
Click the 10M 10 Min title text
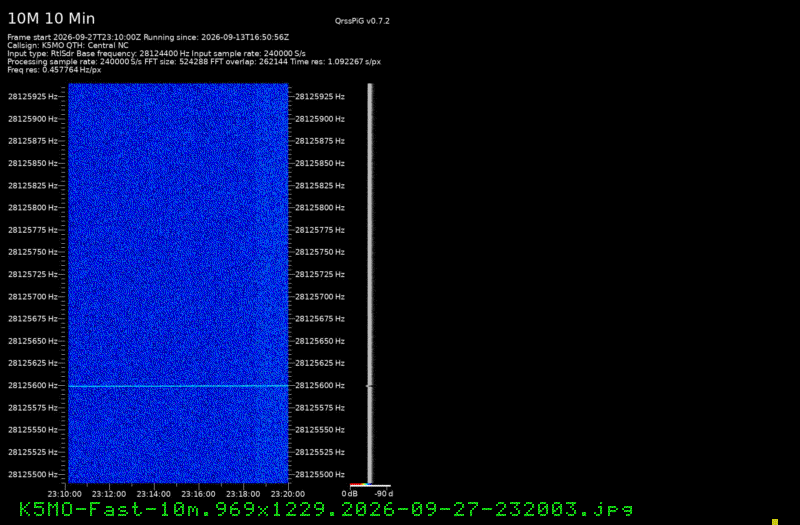point(51,19)
